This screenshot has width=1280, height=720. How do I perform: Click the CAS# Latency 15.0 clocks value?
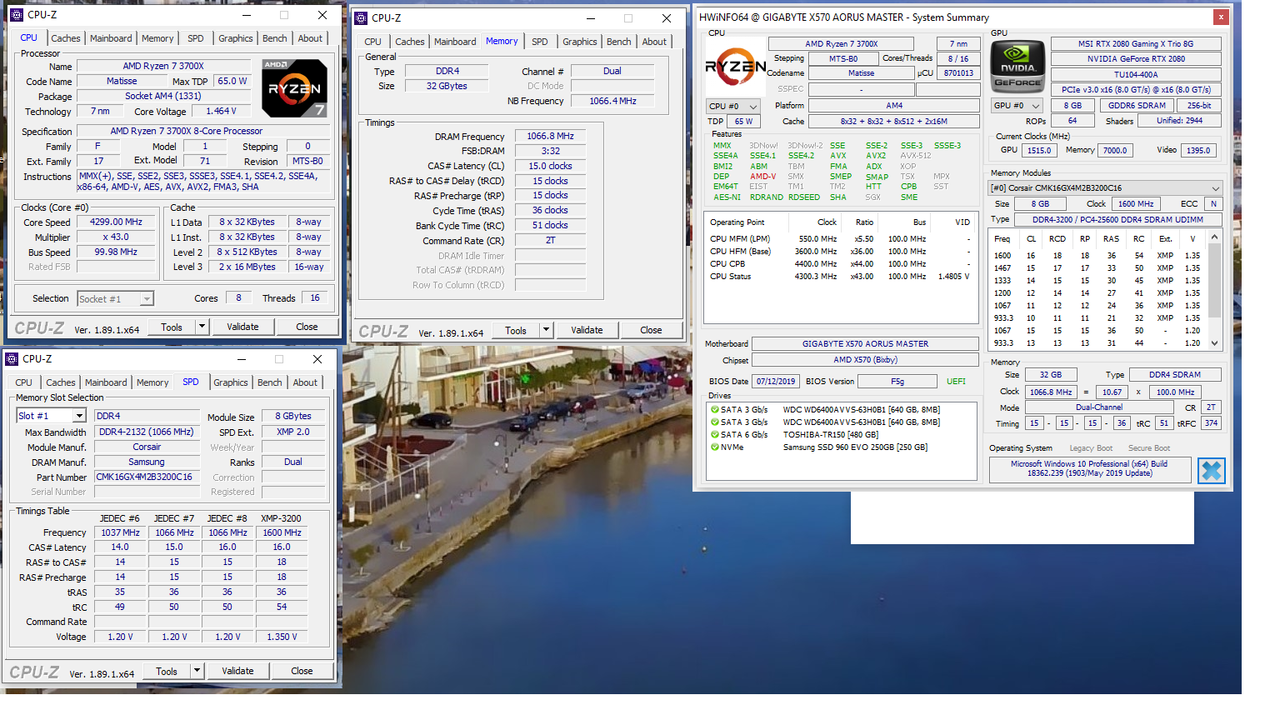(x=551, y=166)
